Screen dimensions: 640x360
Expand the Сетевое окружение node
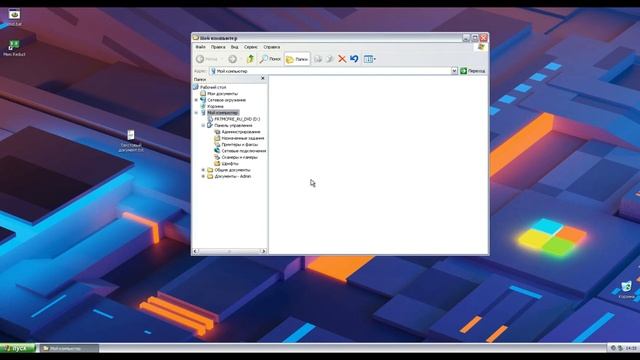[196, 100]
